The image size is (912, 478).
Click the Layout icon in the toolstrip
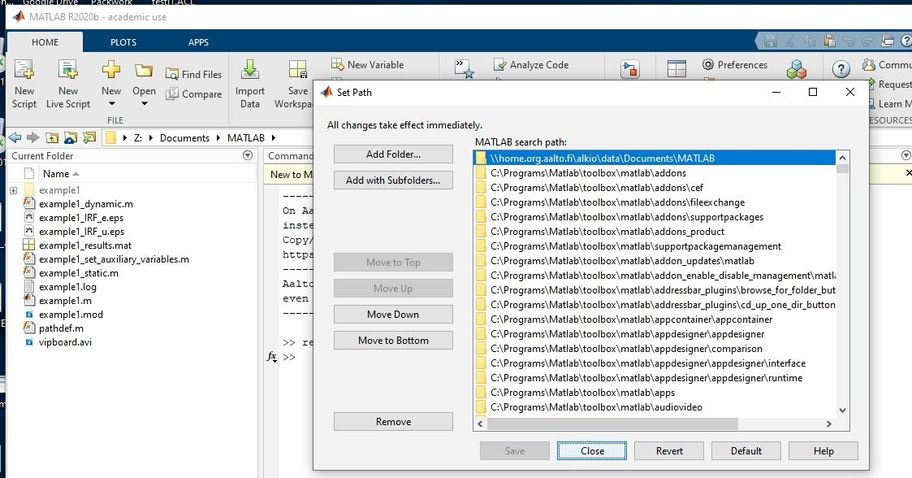[x=677, y=69]
